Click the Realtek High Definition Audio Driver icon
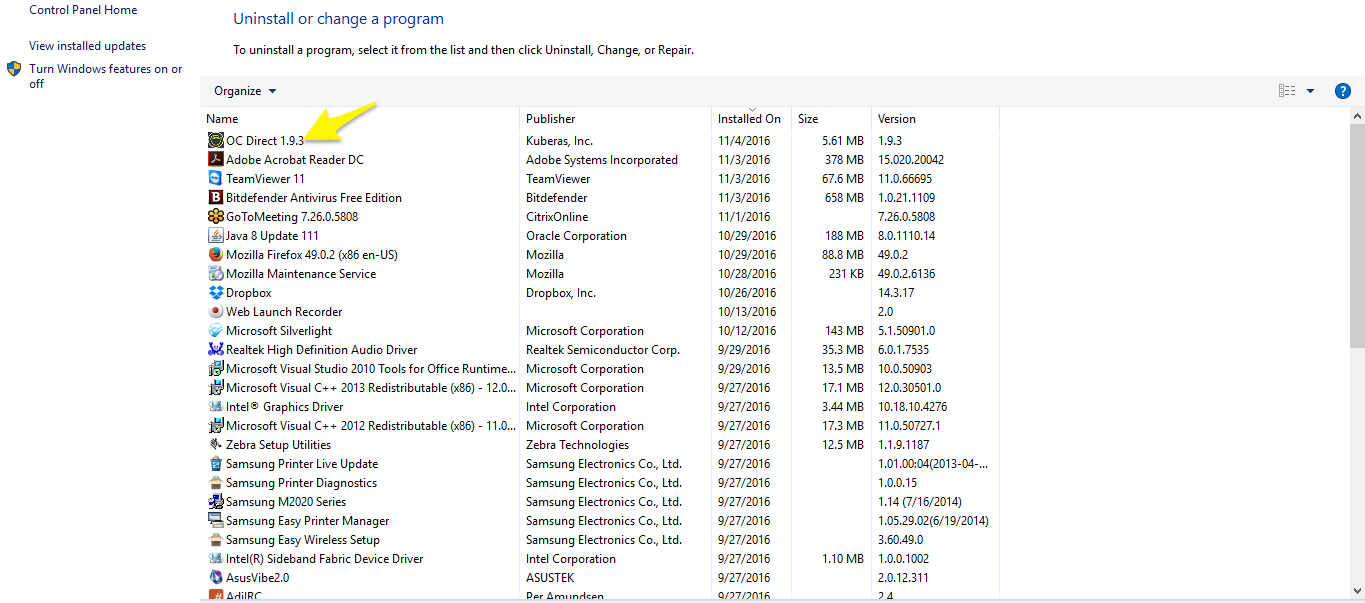 coord(216,350)
